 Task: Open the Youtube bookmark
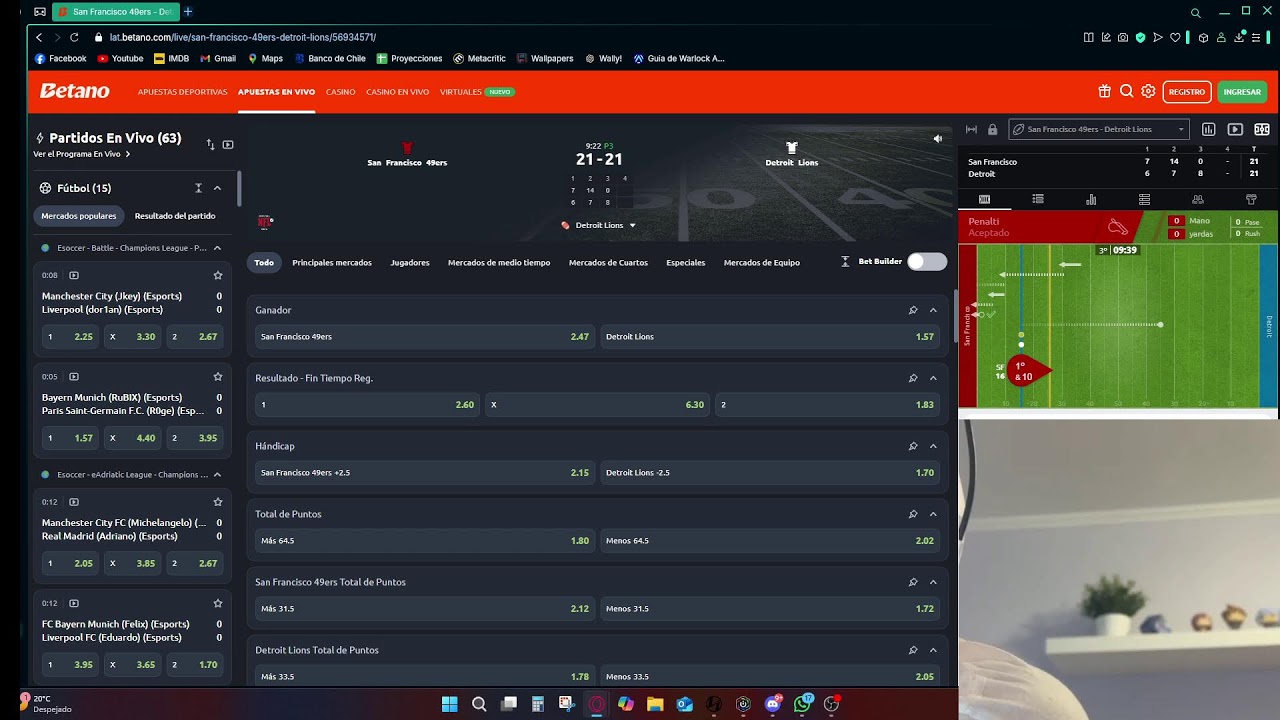point(120,59)
